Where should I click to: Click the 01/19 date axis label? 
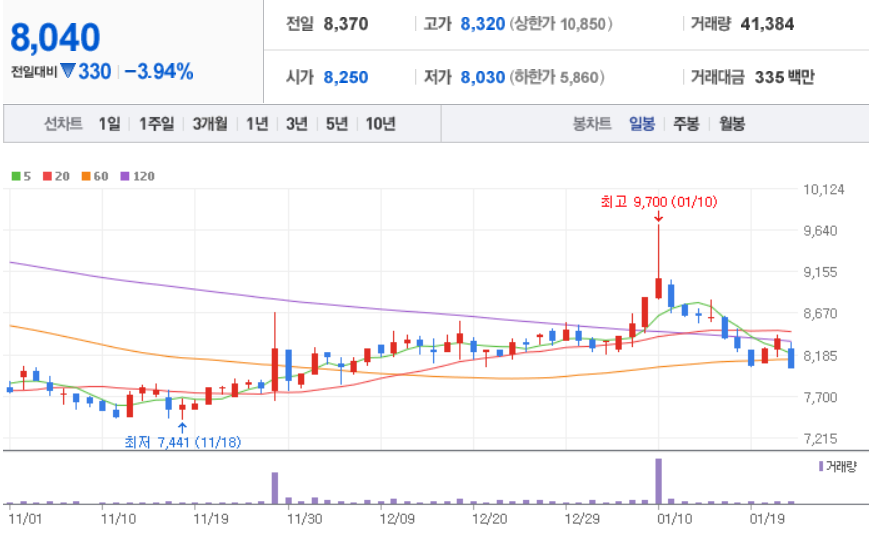(x=768, y=519)
